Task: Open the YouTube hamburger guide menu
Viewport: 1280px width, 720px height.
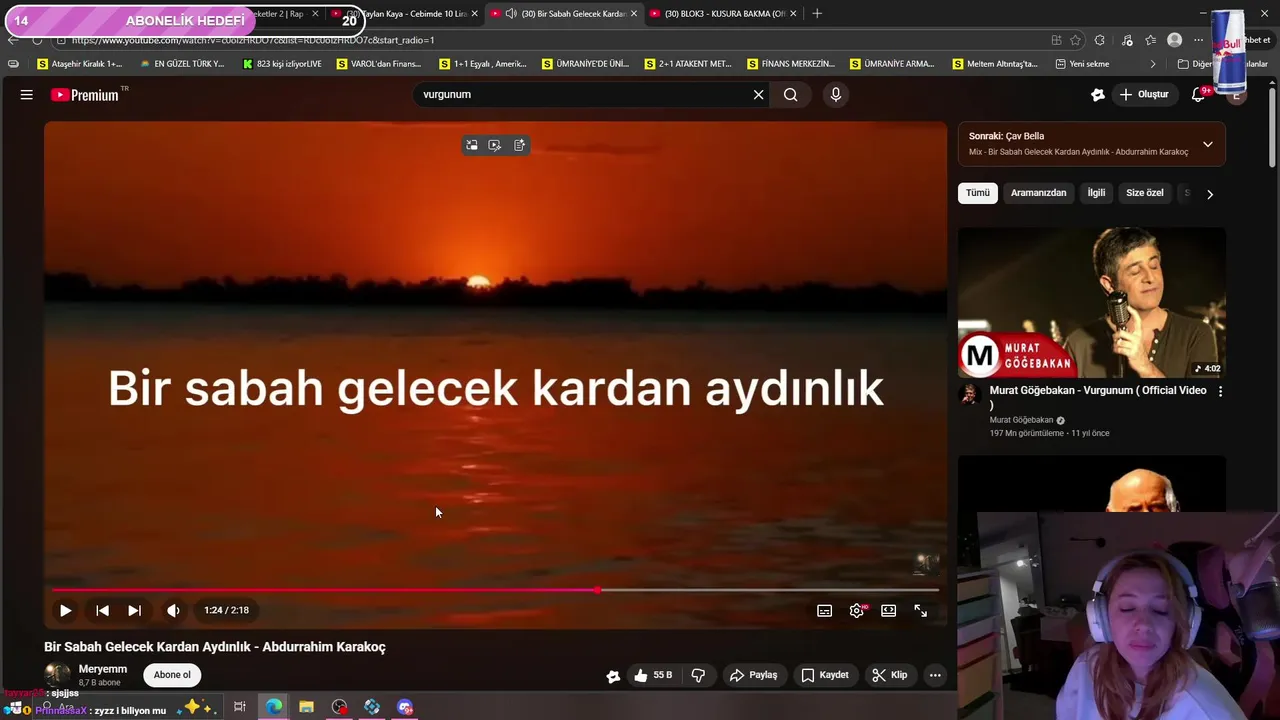Action: [27, 94]
